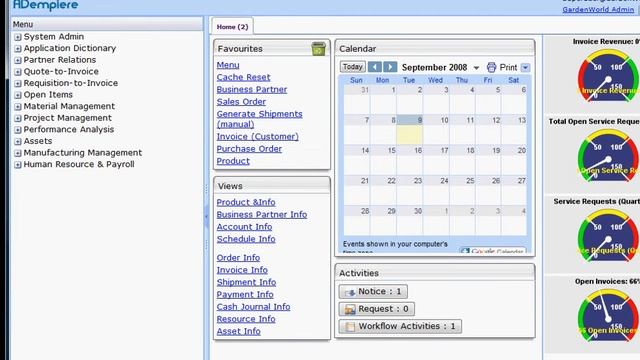Expand the Requisition-to-Invoice node
Viewport: 640px width, 360px height.
pos(18,84)
